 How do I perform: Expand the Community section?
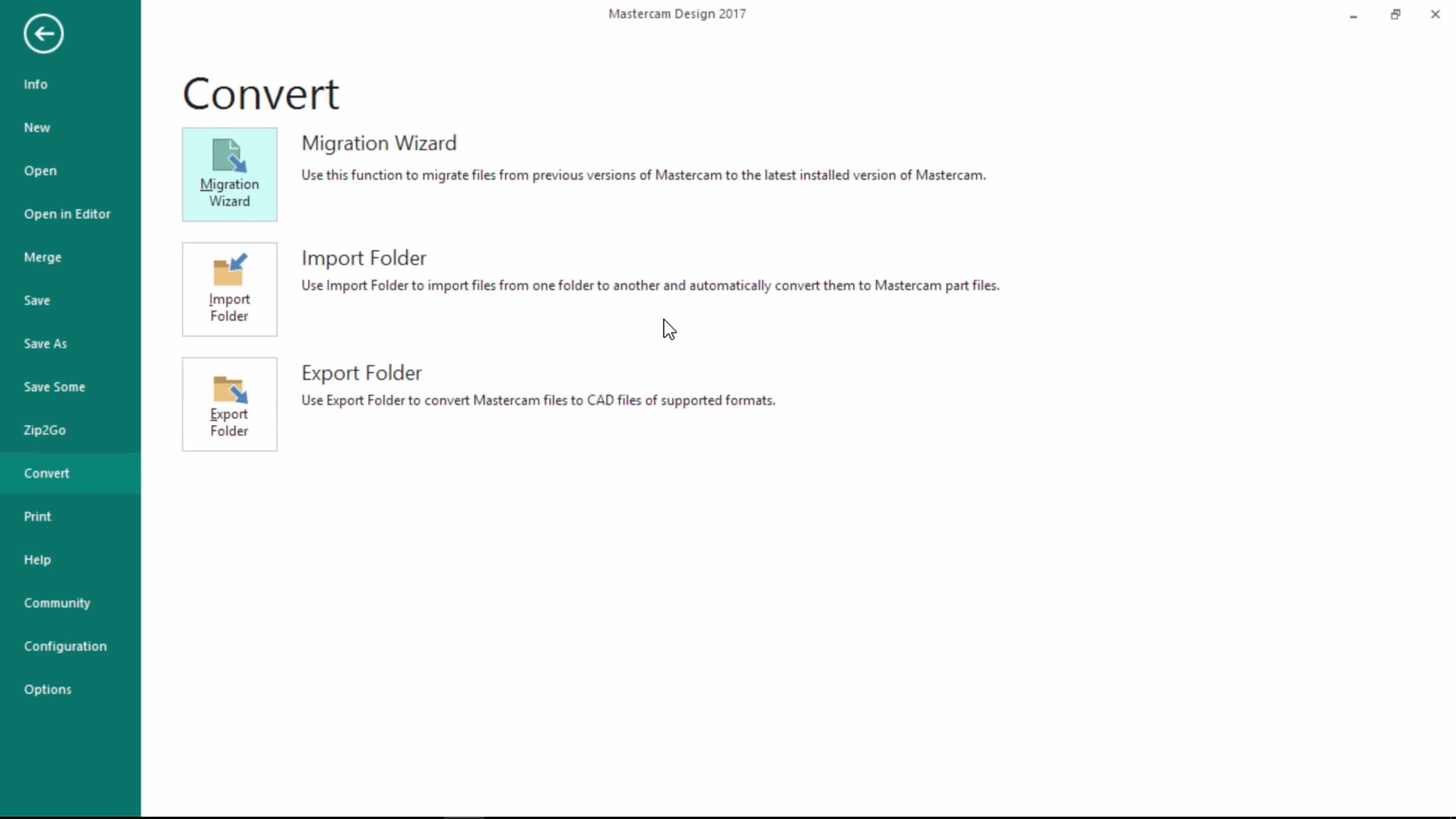pyautogui.click(x=57, y=602)
